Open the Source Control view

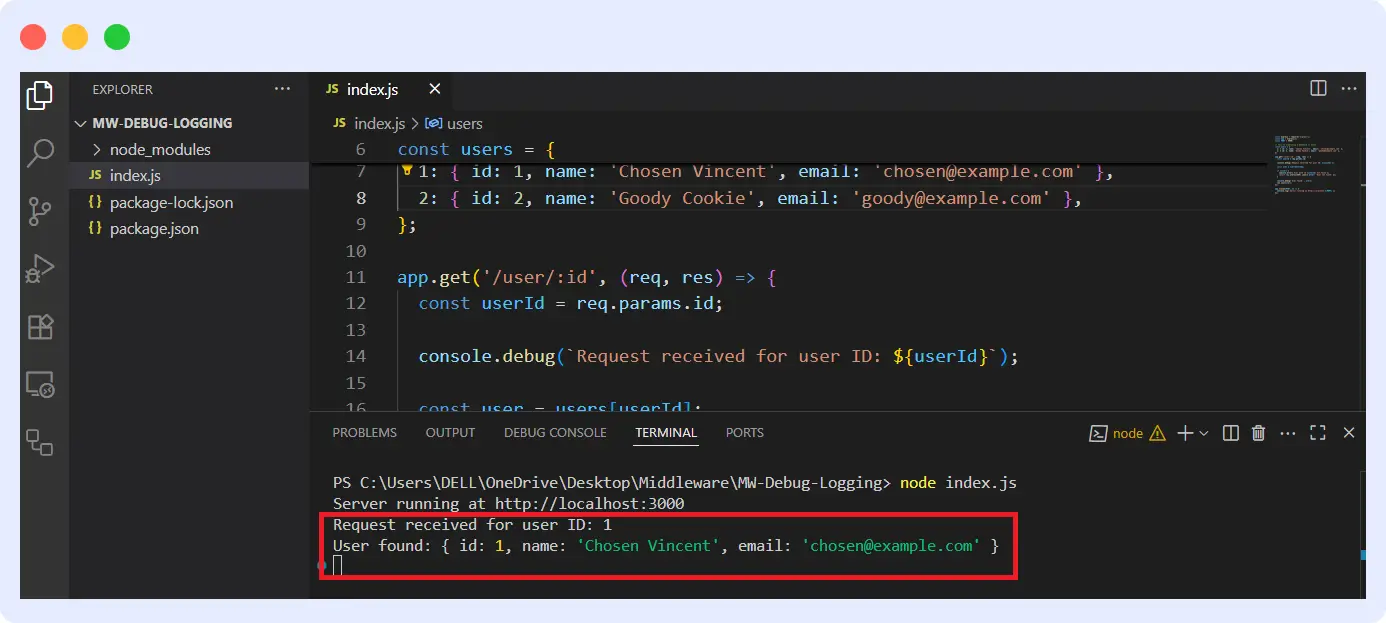40,211
